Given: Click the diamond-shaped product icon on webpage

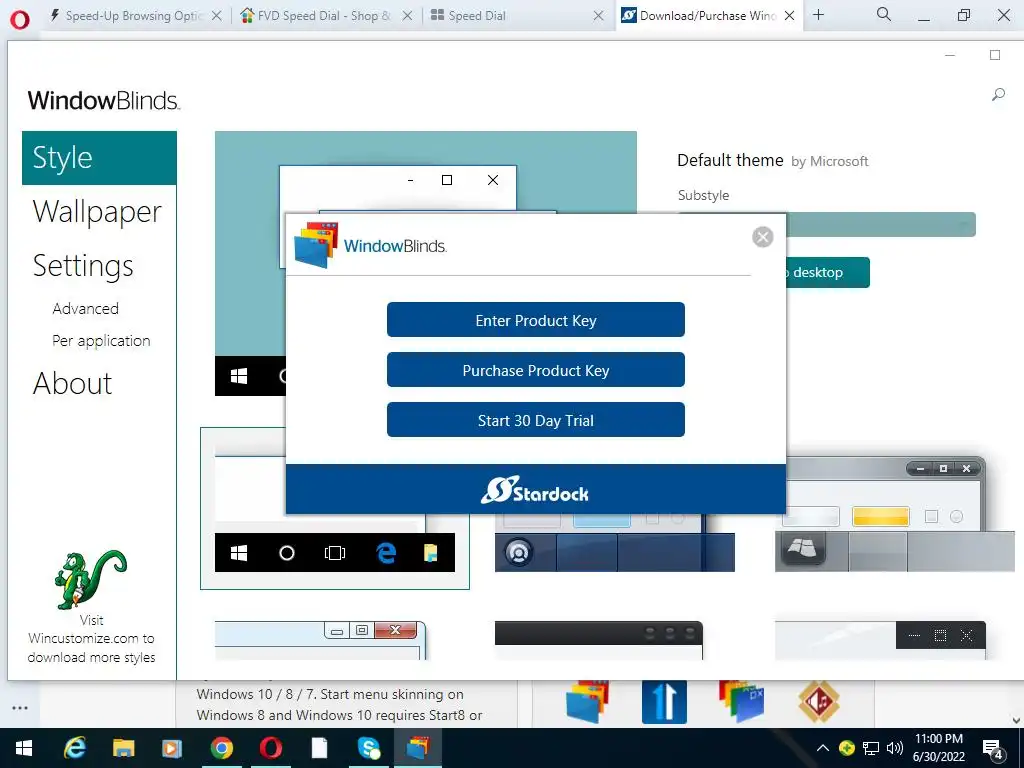Looking at the screenshot, I should [818, 701].
